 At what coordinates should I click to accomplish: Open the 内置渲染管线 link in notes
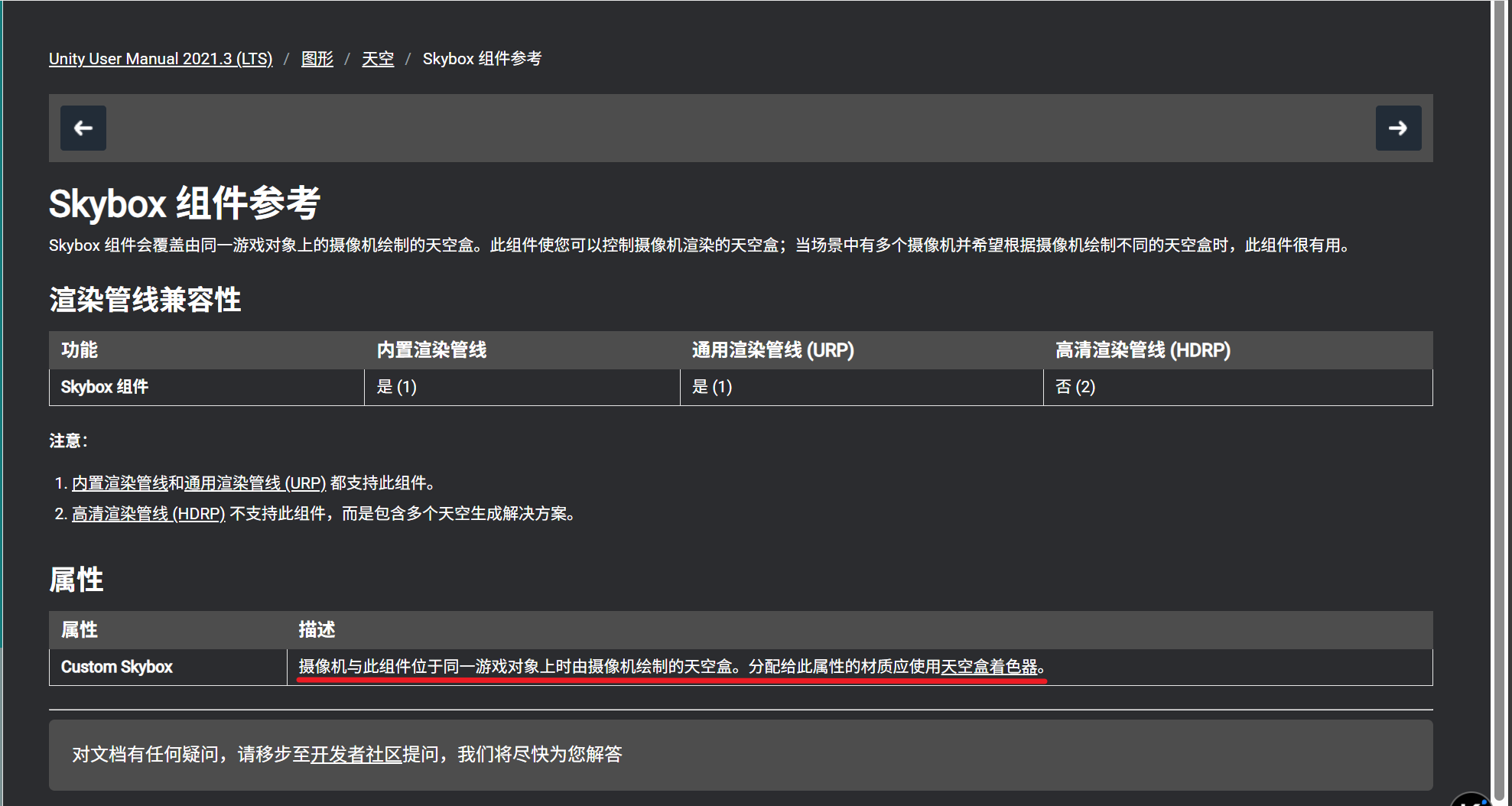[120, 483]
